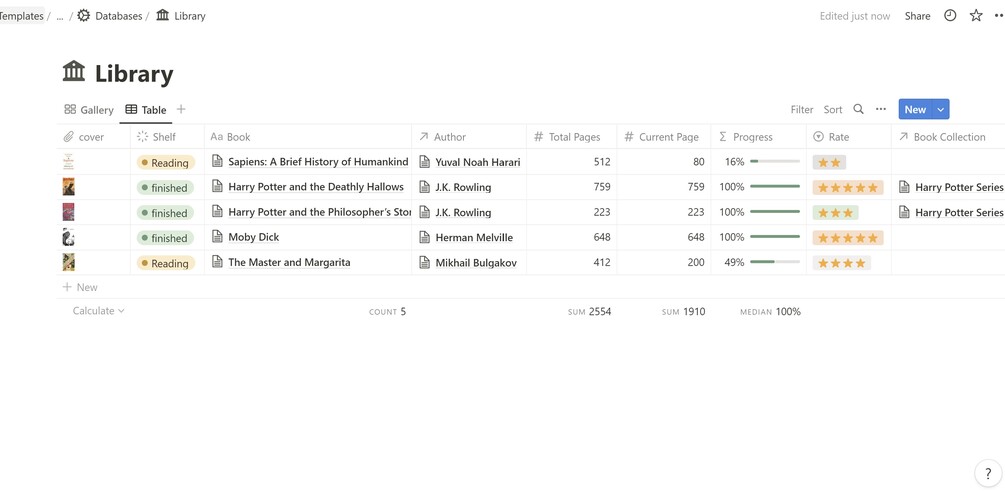Expand the New button dropdown arrow
The width and height of the screenshot is (1005, 494).
940,110
